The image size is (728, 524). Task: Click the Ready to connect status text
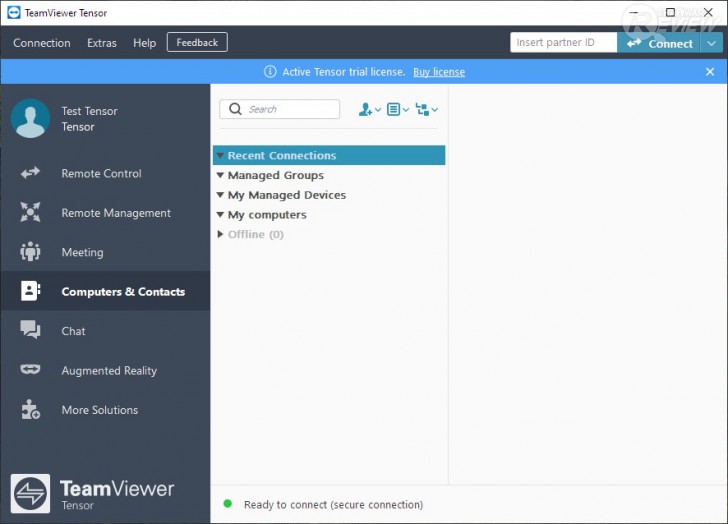[x=333, y=505]
